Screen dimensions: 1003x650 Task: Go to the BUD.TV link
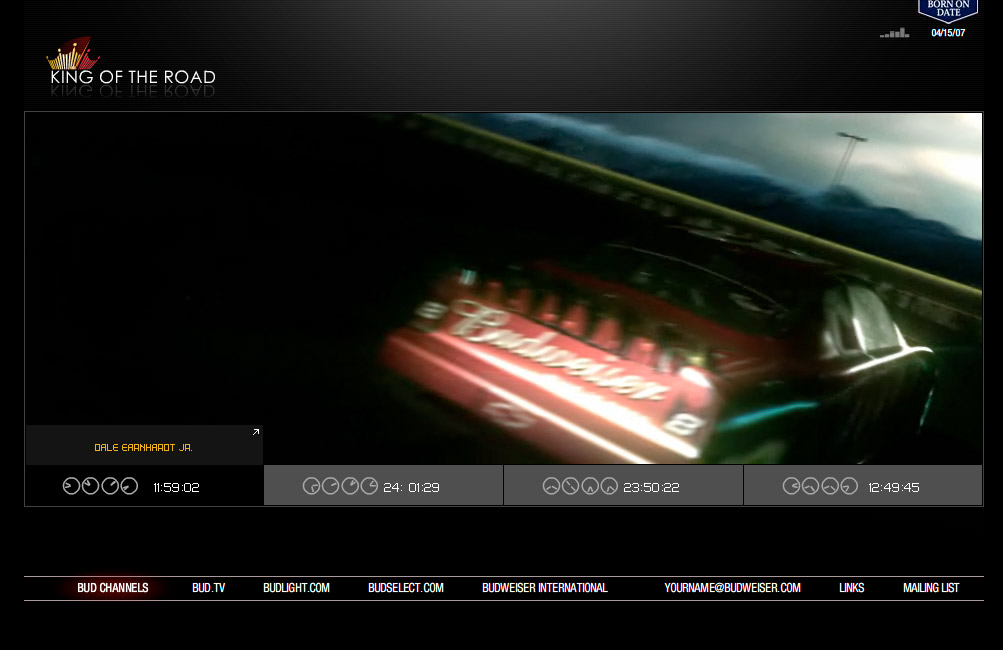click(x=209, y=588)
